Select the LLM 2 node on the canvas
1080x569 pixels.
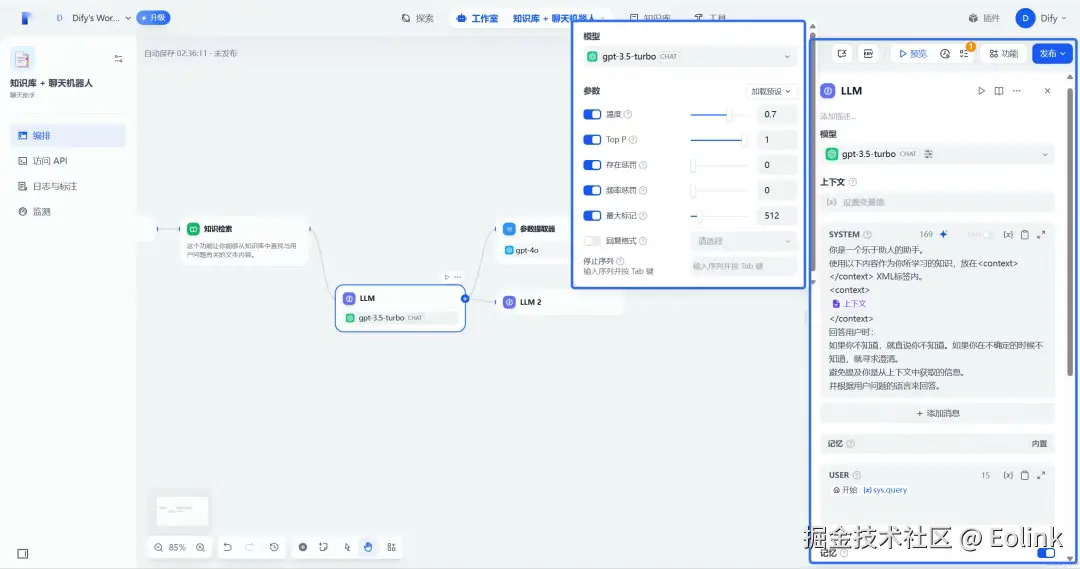click(559, 302)
